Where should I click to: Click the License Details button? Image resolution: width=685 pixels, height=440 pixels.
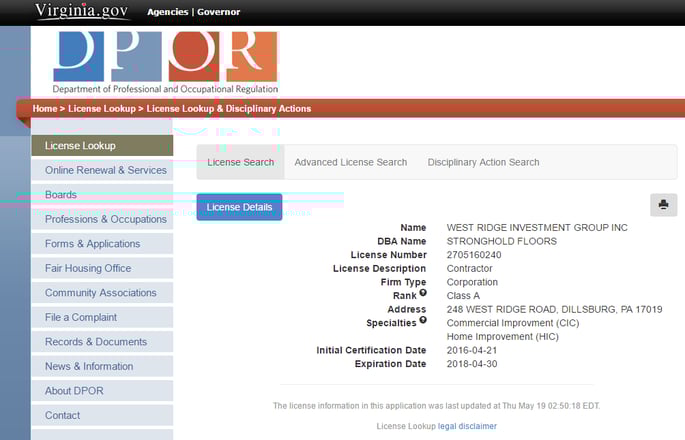click(239, 207)
